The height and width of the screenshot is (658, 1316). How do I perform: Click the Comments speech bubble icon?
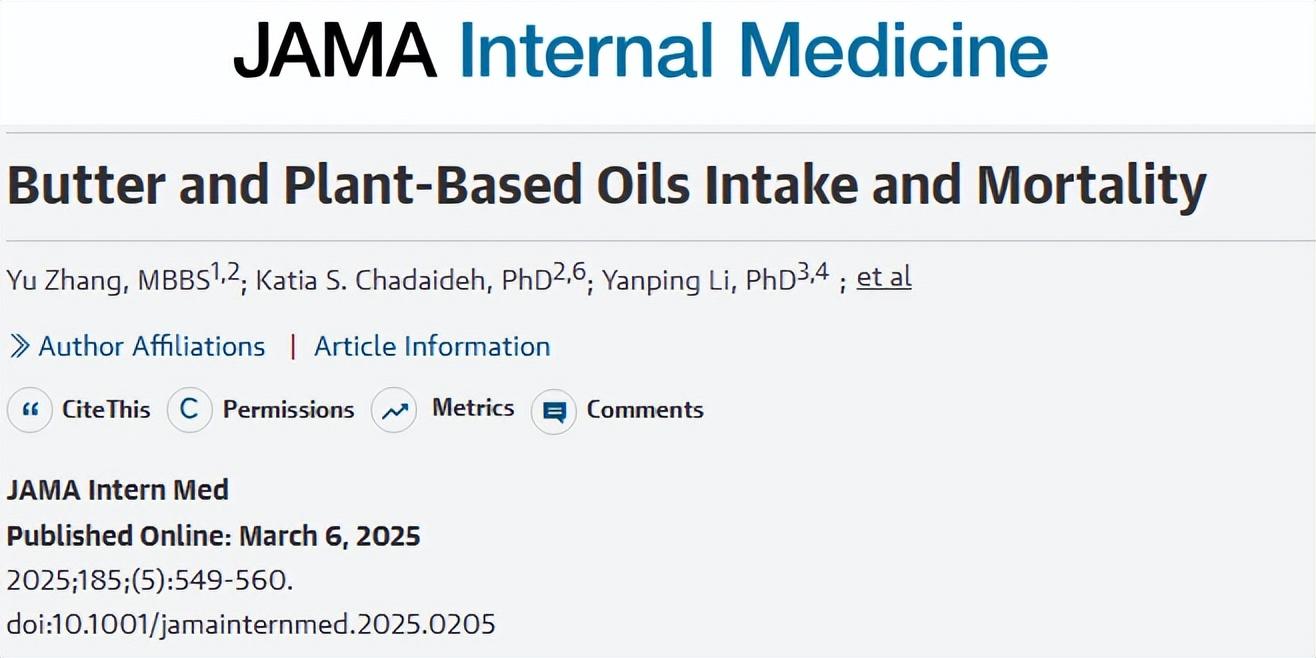click(554, 411)
